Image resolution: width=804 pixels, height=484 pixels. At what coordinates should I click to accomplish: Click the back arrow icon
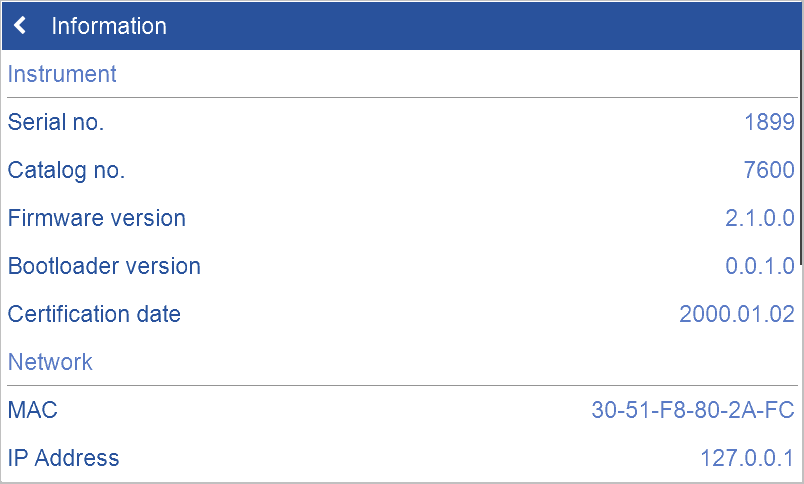pos(21,26)
